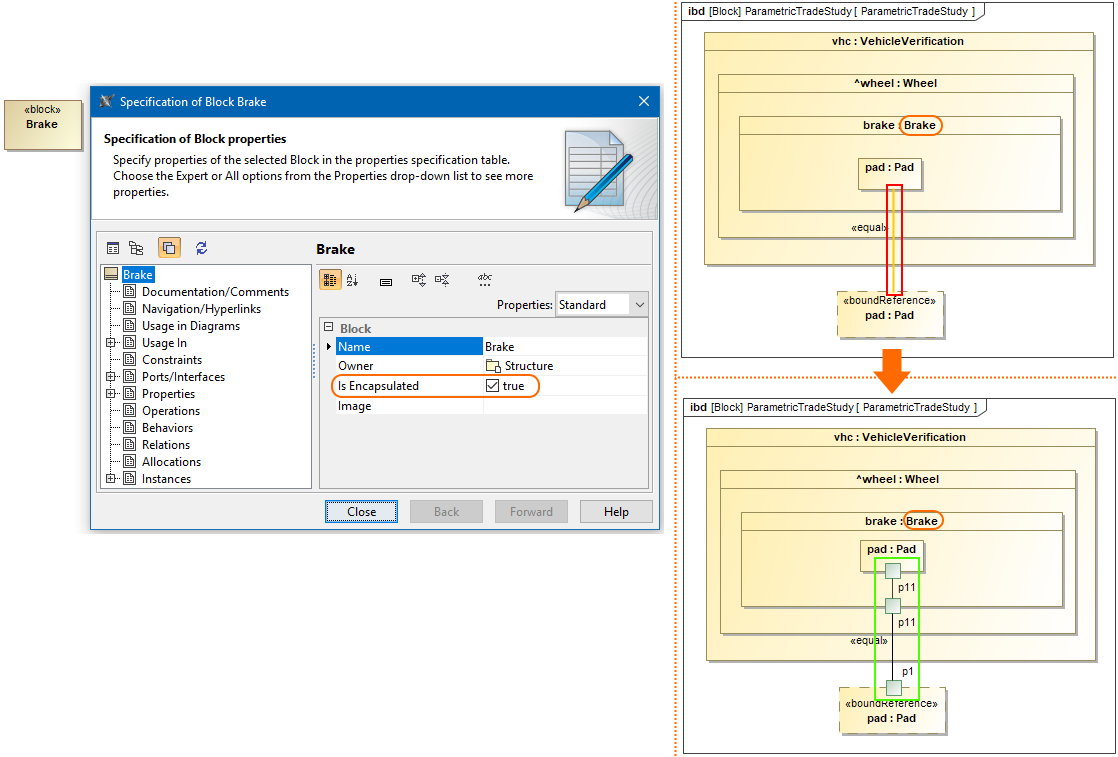Click the collapse all categories icon
Image resolution: width=1118 pixels, height=757 pixels.
441,279
